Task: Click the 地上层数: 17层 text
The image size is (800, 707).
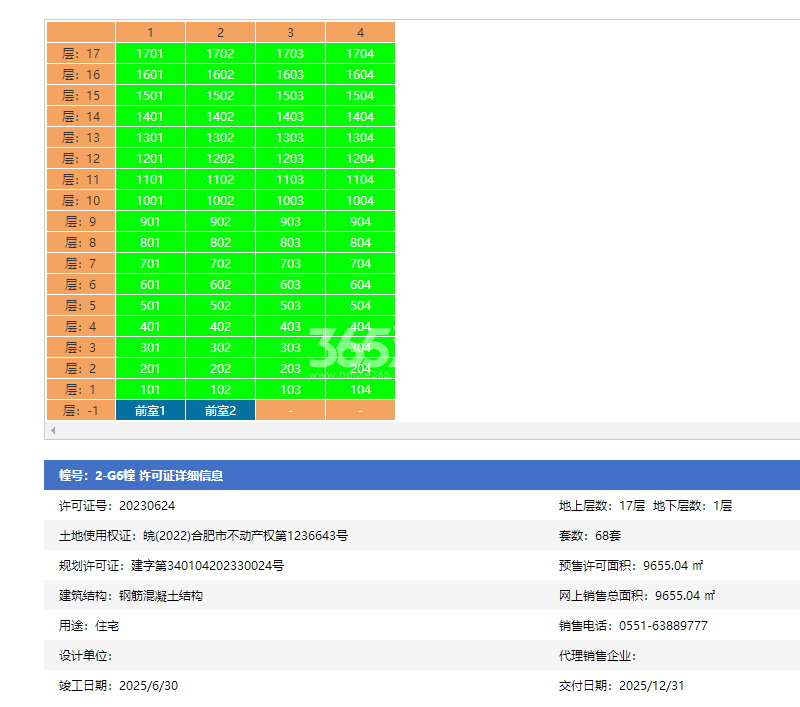Action: (x=602, y=506)
